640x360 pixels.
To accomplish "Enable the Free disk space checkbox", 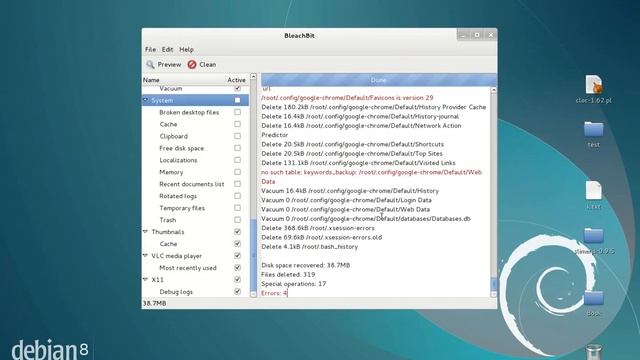I will [x=237, y=148].
